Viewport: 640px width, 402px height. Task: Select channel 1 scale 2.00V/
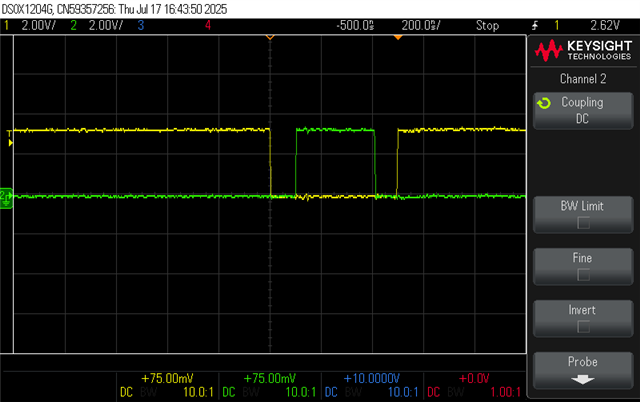pos(38,26)
